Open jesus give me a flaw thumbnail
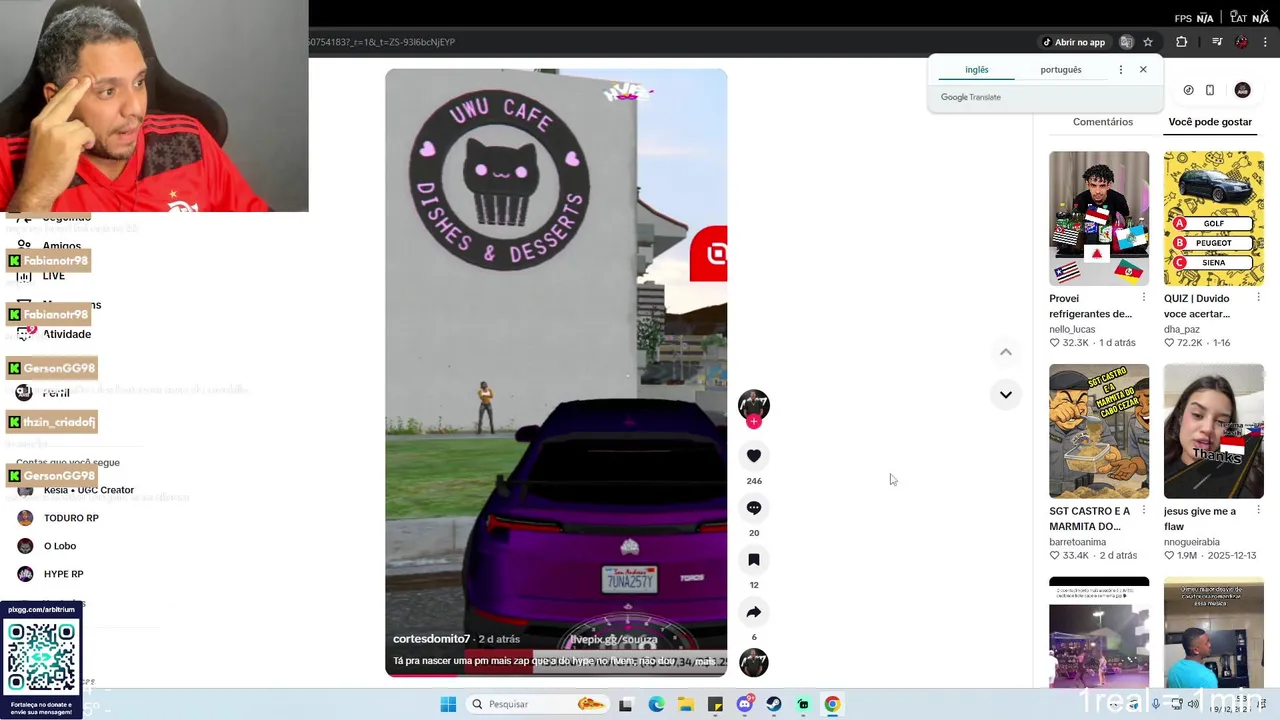Image resolution: width=1280 pixels, height=720 pixels. pos(1214,431)
